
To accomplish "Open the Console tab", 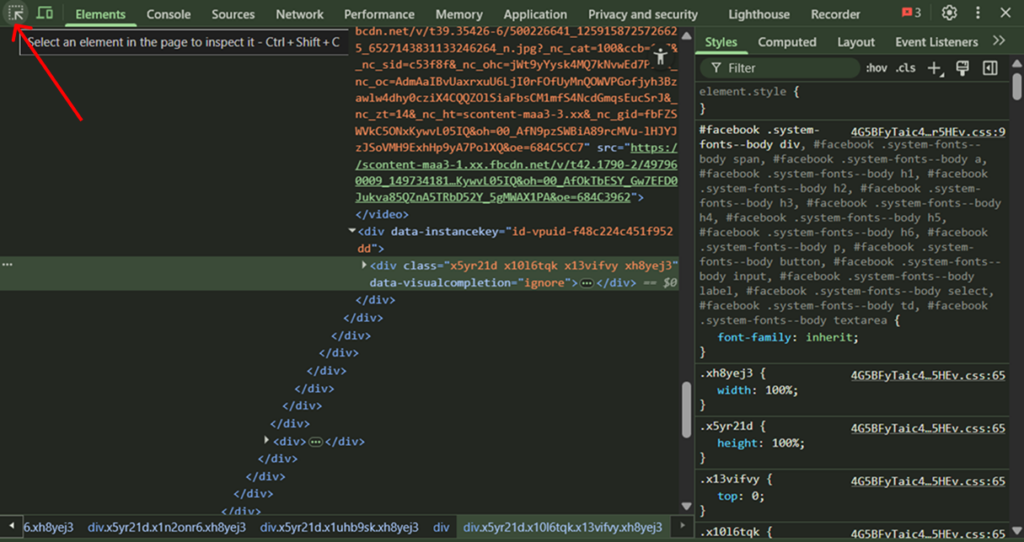I will pos(168,14).
